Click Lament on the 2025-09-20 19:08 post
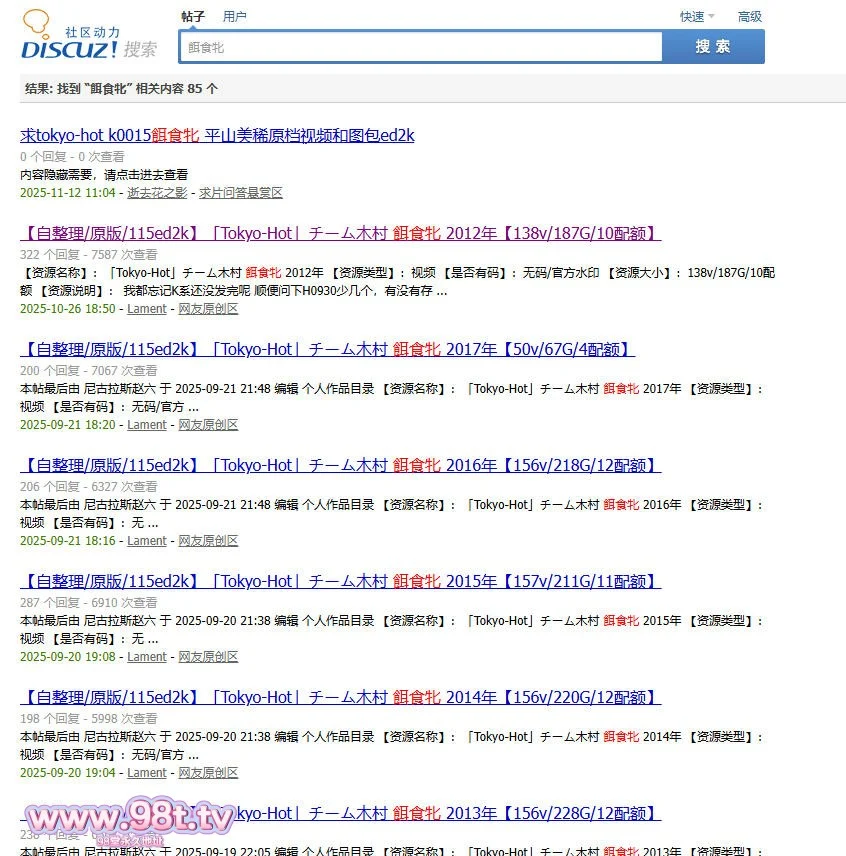The image size is (846, 856). (147, 657)
